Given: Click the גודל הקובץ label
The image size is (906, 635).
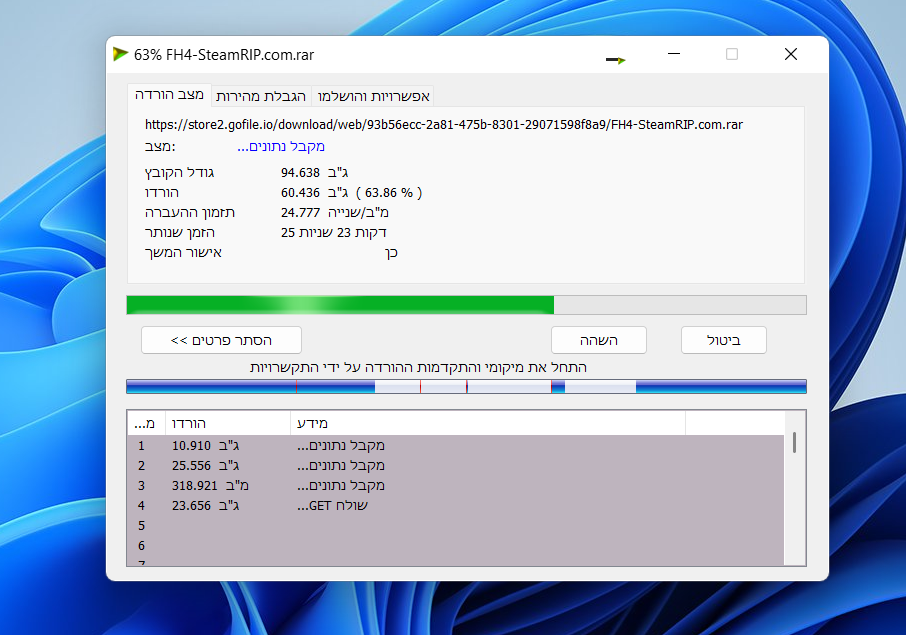Looking at the screenshot, I should pyautogui.click(x=179, y=173).
